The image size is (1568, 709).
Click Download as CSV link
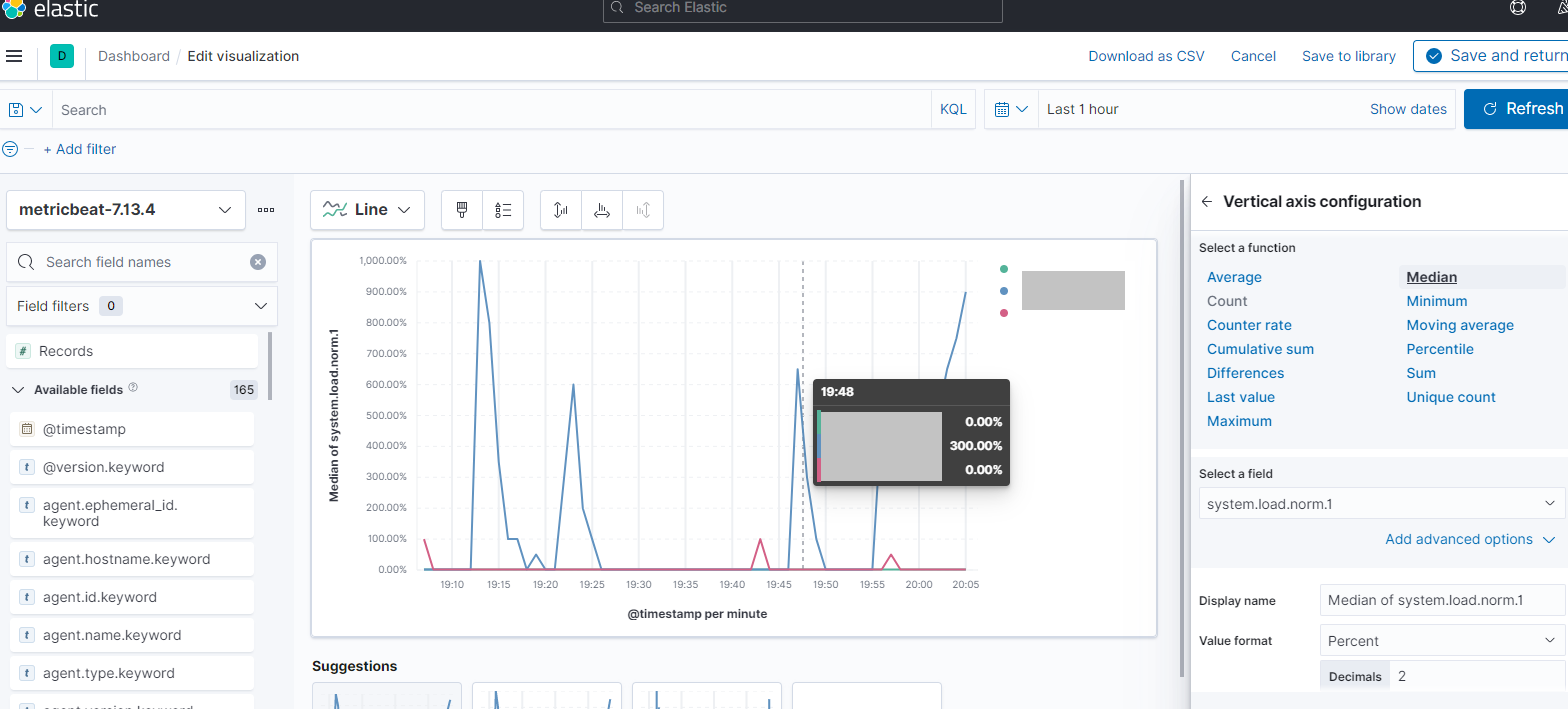point(1146,56)
